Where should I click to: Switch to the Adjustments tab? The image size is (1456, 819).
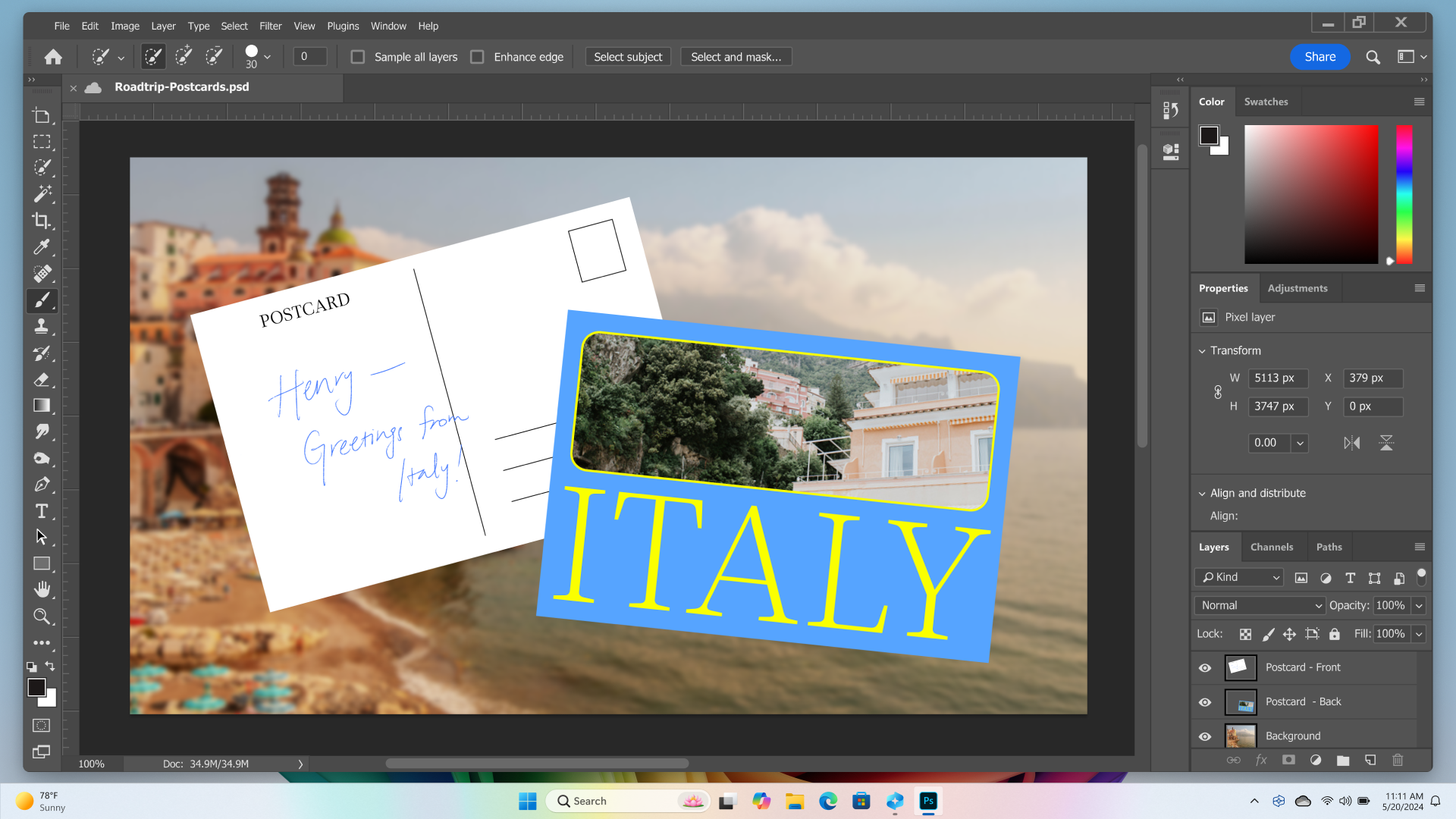(1298, 288)
